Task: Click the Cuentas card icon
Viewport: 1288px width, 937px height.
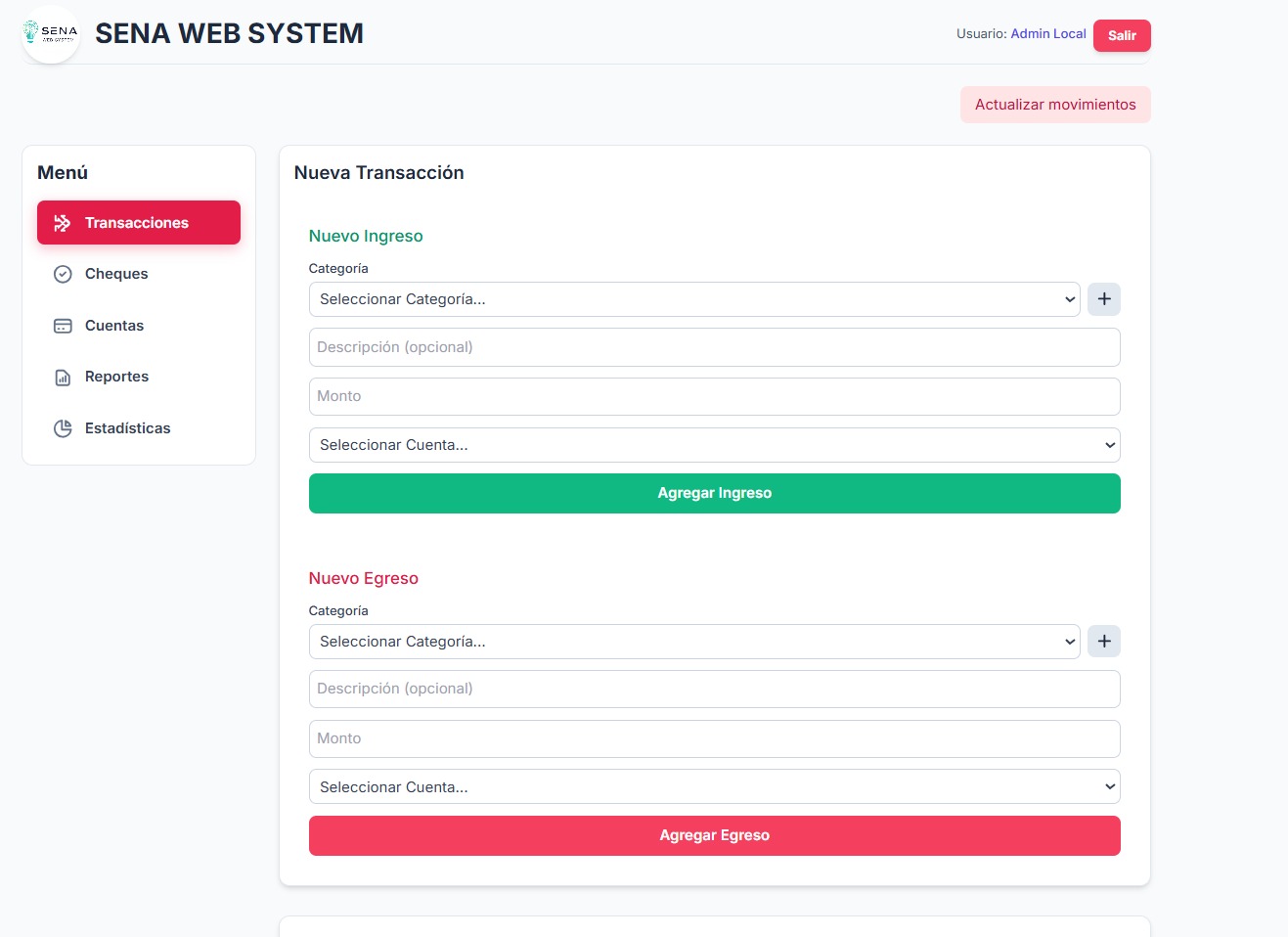Action: pyautogui.click(x=63, y=326)
